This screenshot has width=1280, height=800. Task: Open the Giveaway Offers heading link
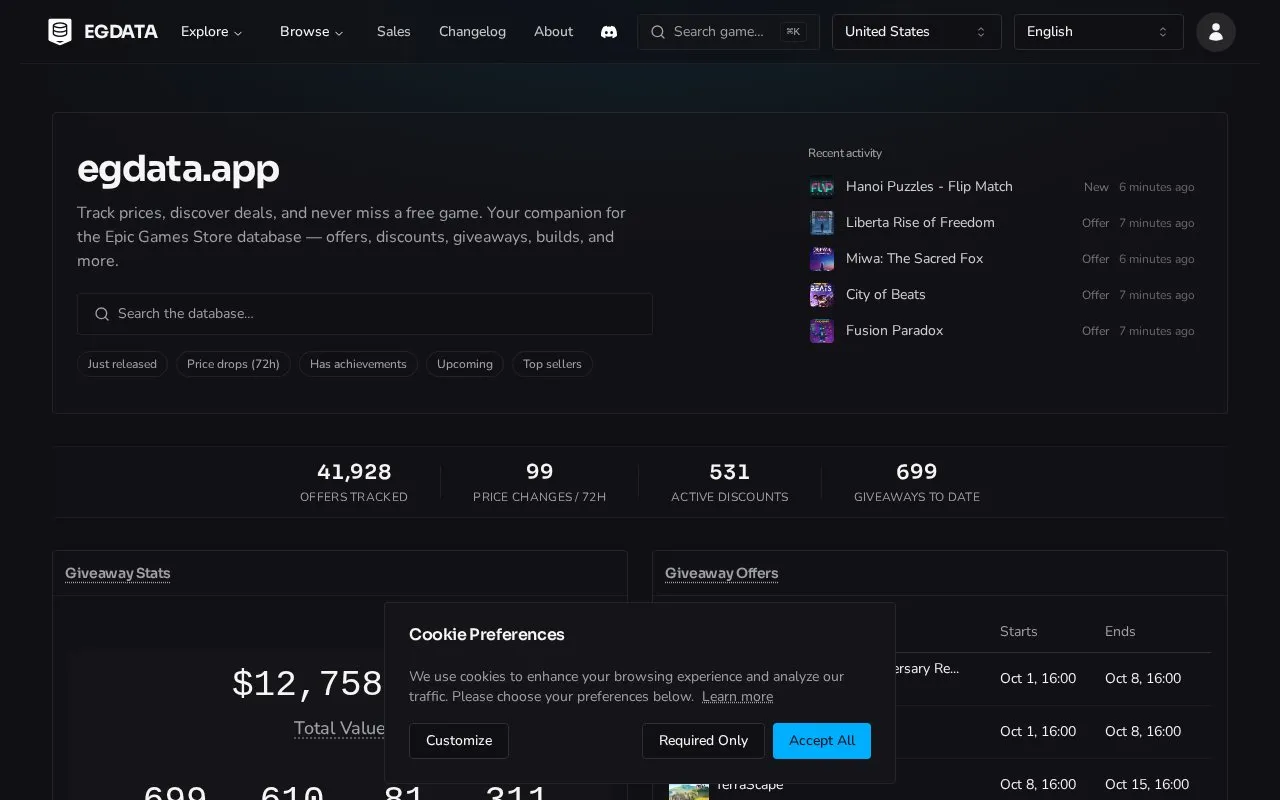pyautogui.click(x=722, y=573)
